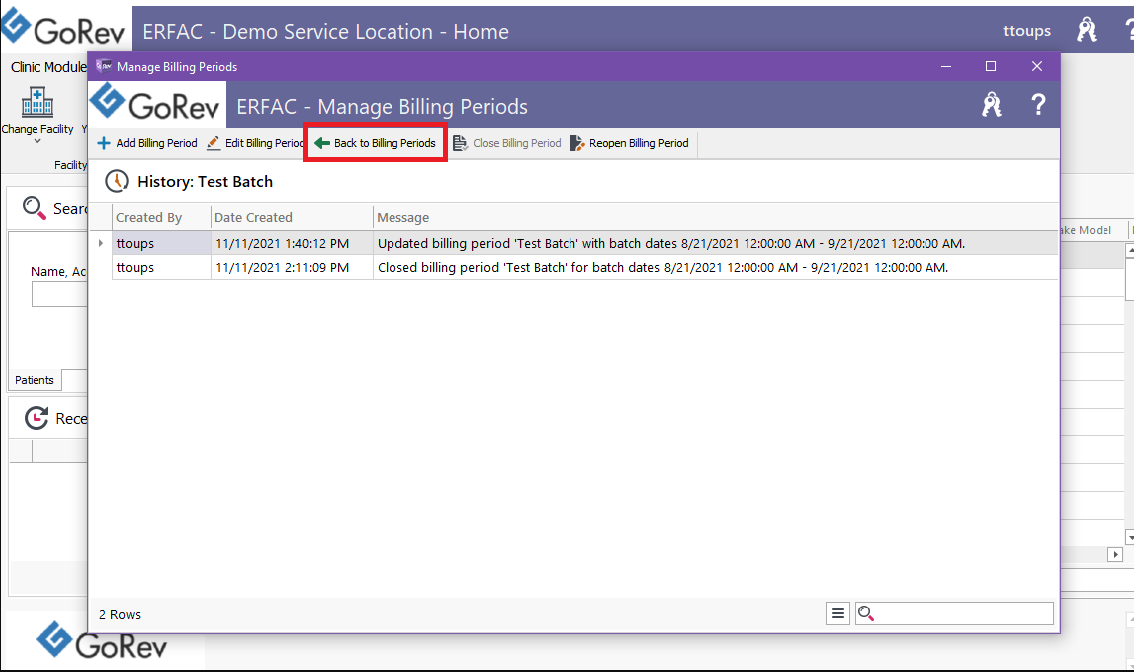Select the 'Updated billing period' message cell
1134x672 pixels.
pyautogui.click(x=715, y=243)
